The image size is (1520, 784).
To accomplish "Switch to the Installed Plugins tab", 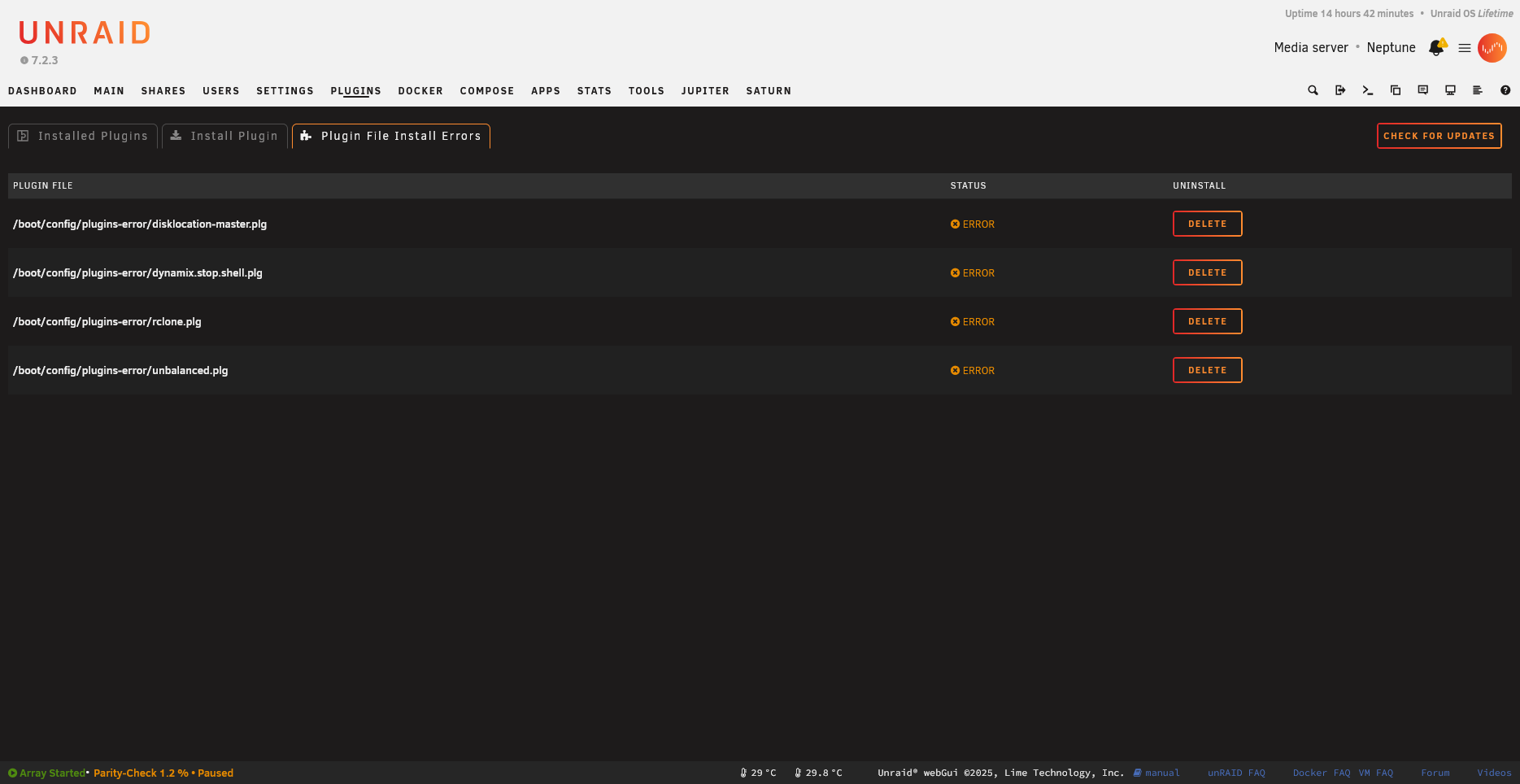I will [x=83, y=136].
